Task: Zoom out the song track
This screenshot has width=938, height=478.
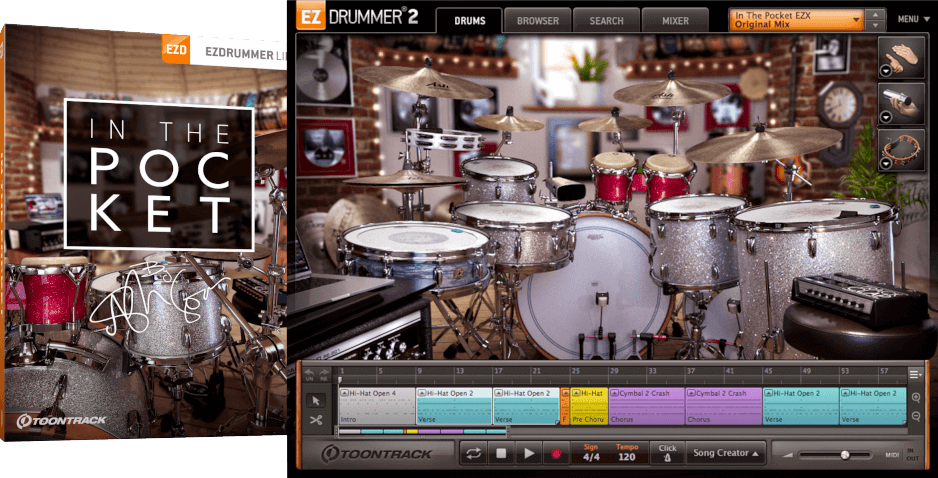Action: pyautogui.click(x=916, y=416)
